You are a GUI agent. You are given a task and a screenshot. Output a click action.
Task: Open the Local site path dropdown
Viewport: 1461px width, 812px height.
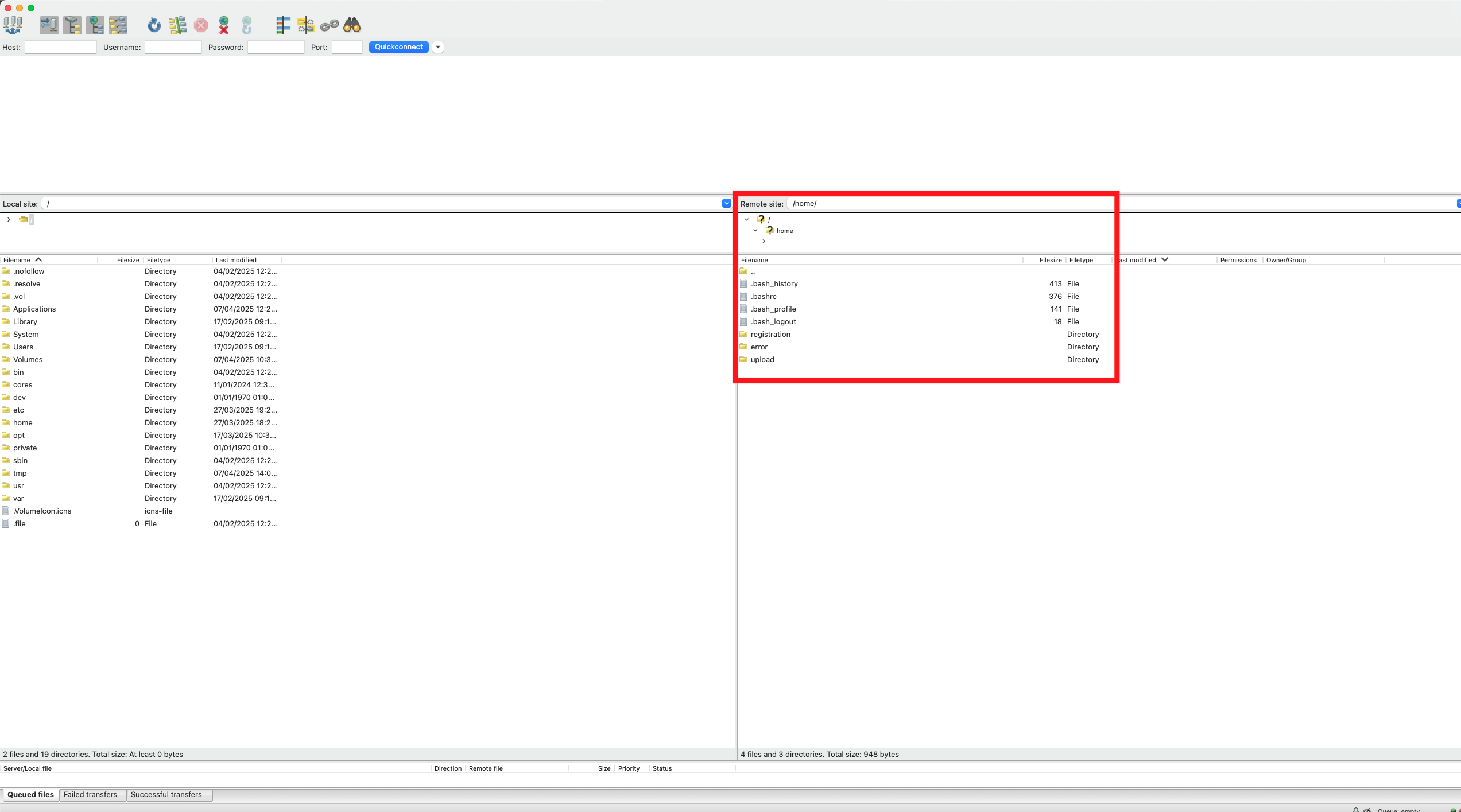pyautogui.click(x=726, y=203)
